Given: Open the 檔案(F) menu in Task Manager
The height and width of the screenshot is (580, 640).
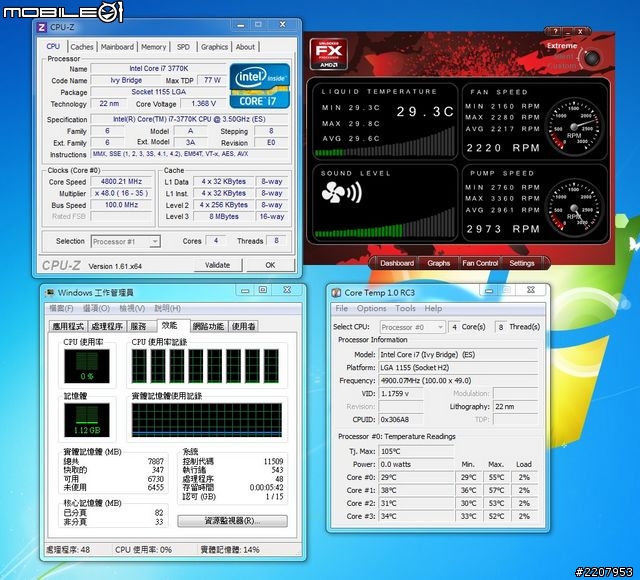Looking at the screenshot, I should tap(61, 309).
